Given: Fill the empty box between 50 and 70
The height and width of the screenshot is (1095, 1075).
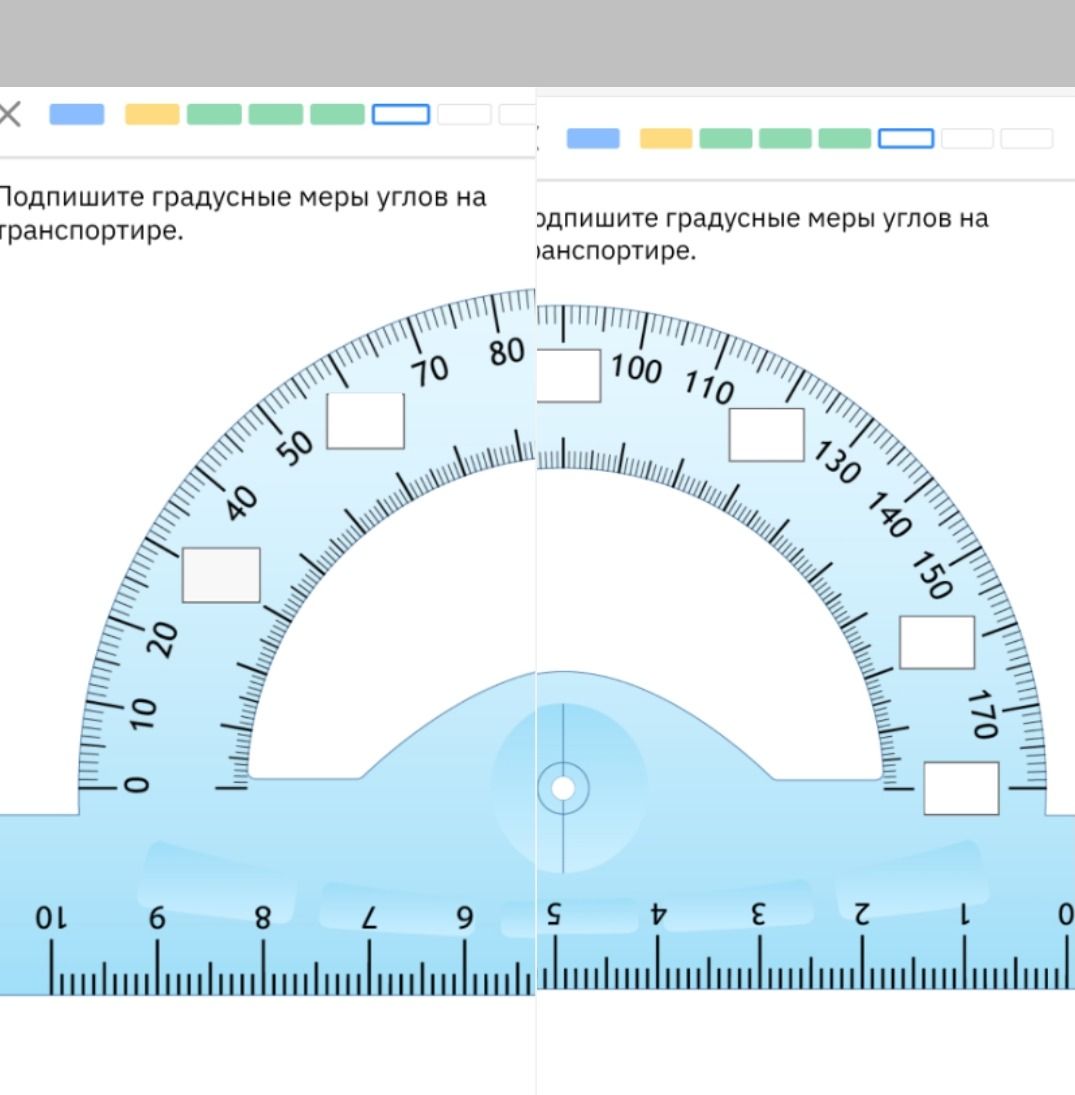Looking at the screenshot, I should point(365,421).
